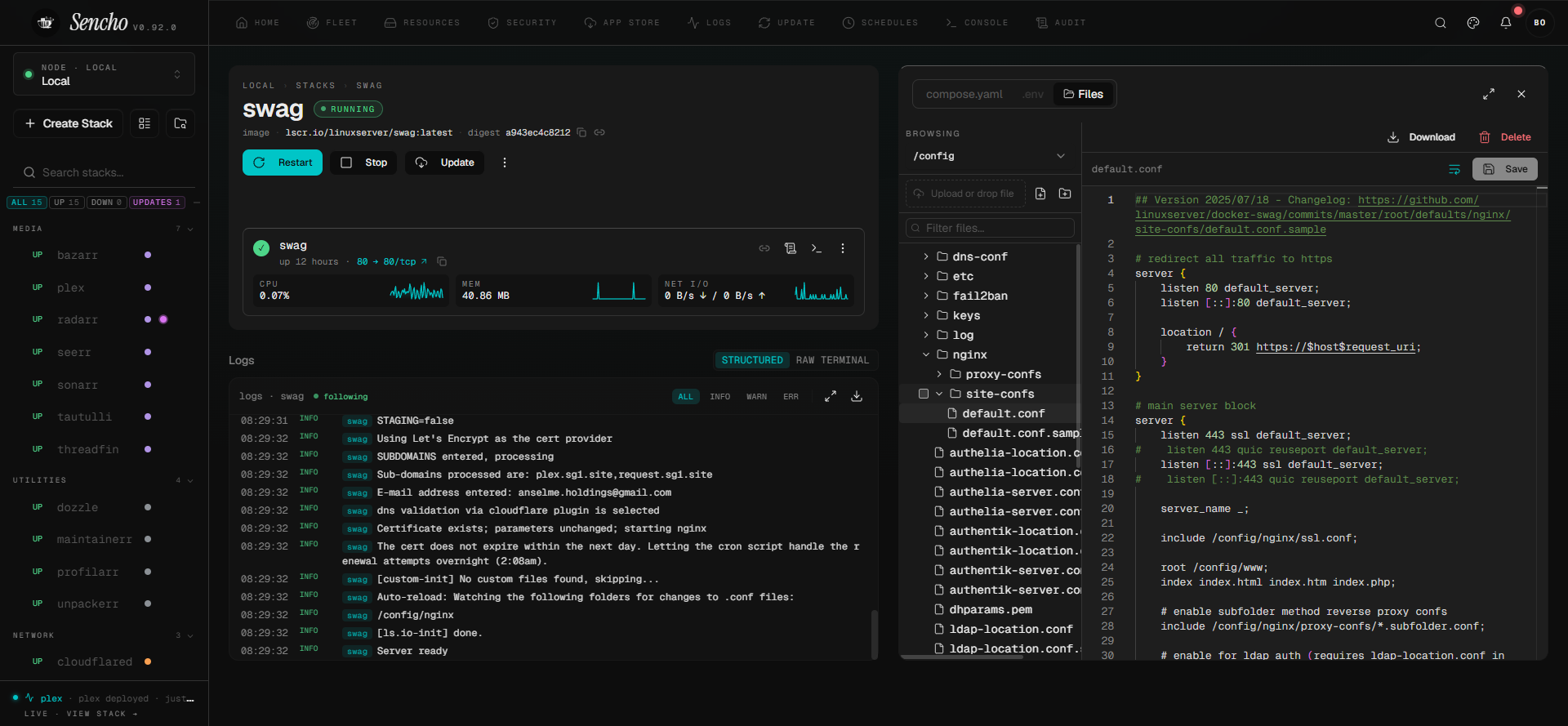This screenshot has height=726, width=1568.
Task: Collapse the NETWORK stack group
Action: pos(190,635)
